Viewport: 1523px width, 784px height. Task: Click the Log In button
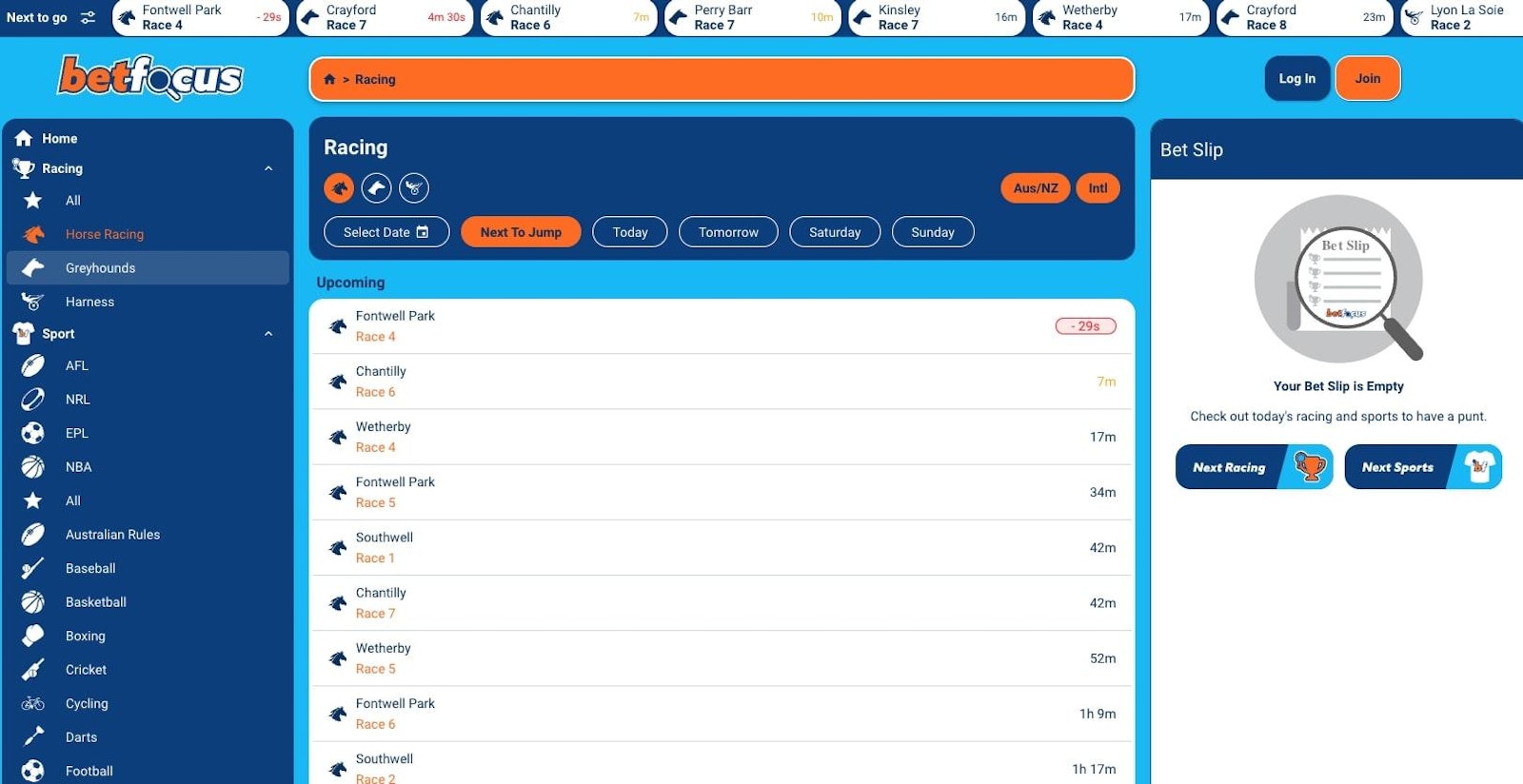coord(1296,79)
